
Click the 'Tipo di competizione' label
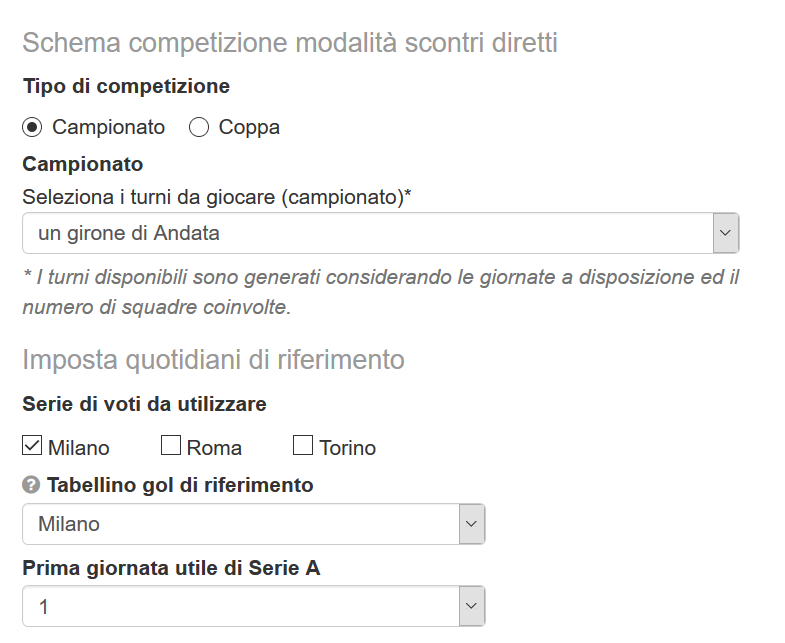tap(126, 86)
